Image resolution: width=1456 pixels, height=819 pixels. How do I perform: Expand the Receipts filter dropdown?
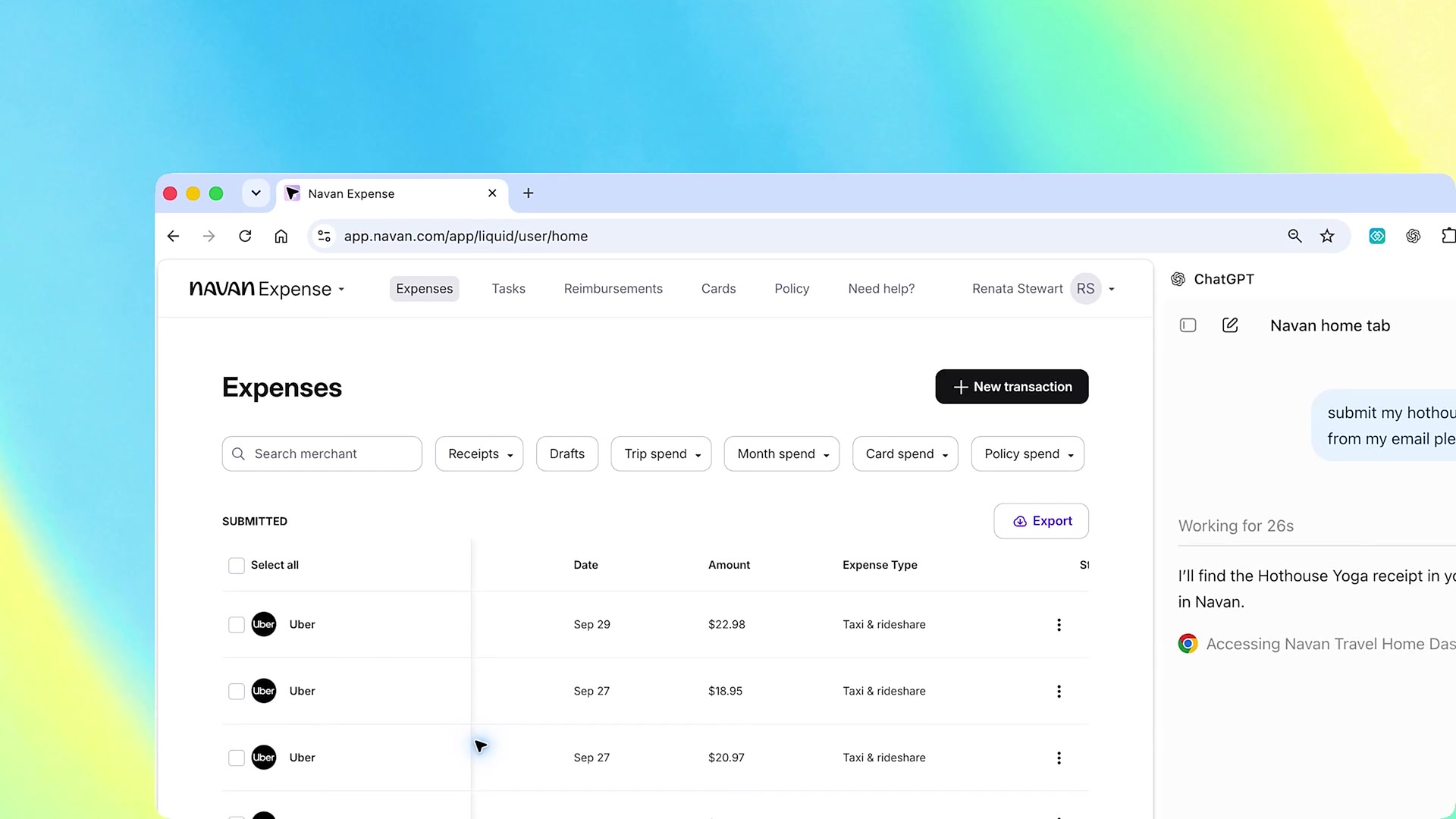[x=479, y=454]
